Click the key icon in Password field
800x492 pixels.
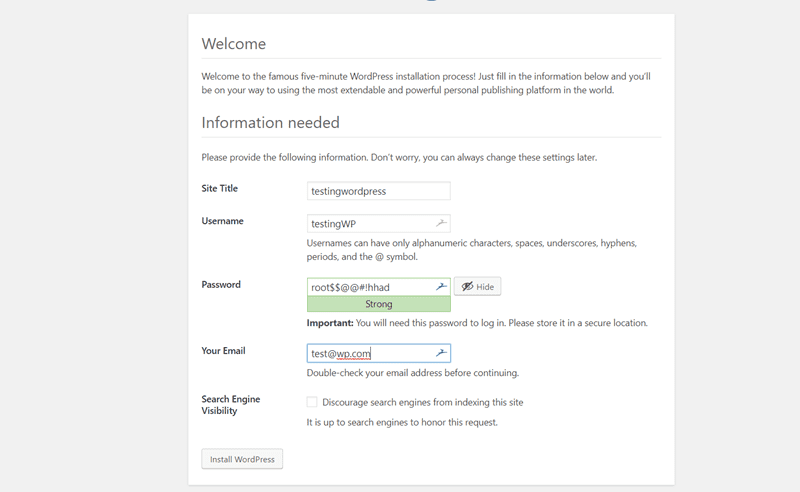pos(441,287)
